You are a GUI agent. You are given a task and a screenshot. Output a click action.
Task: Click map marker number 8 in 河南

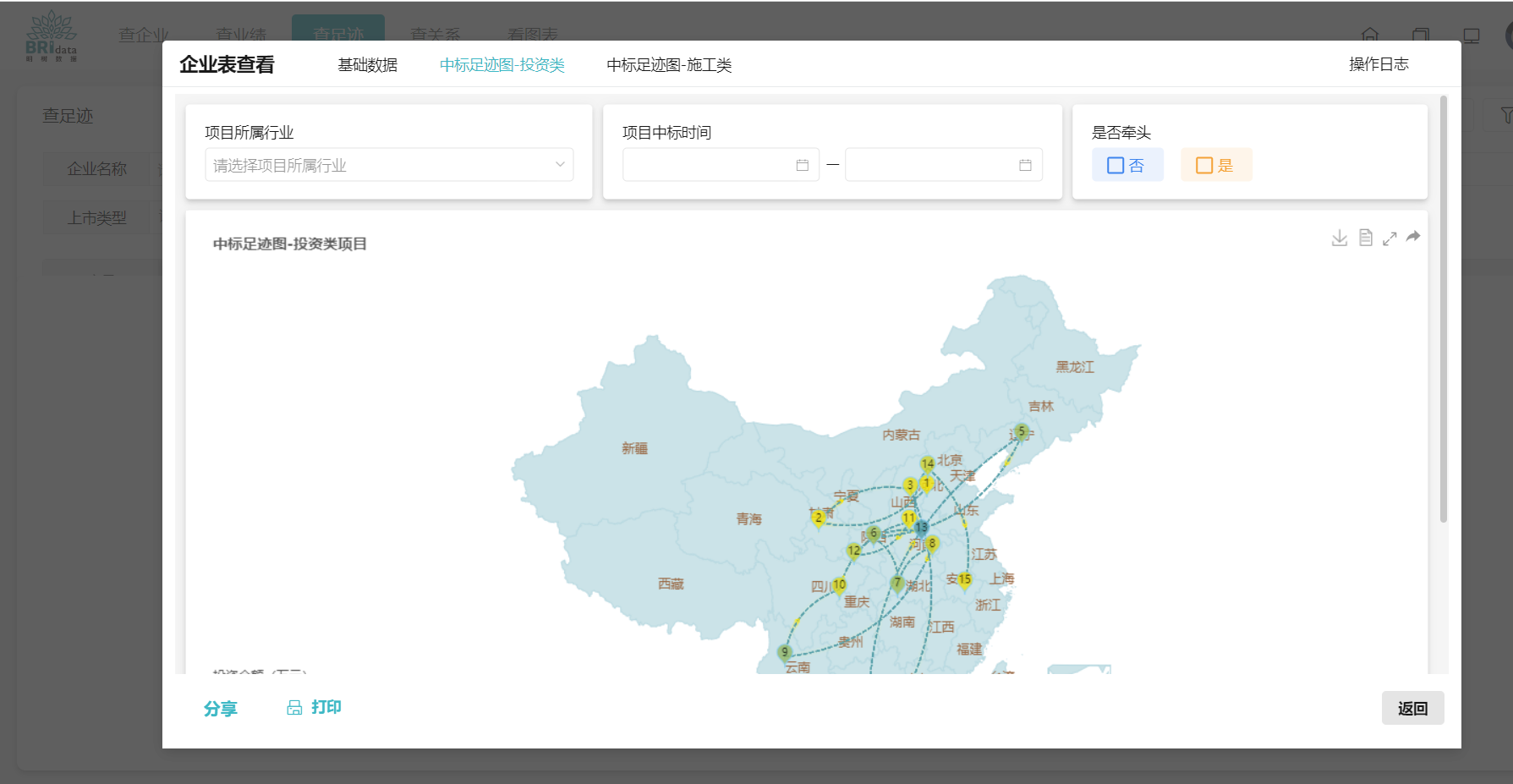[932, 545]
